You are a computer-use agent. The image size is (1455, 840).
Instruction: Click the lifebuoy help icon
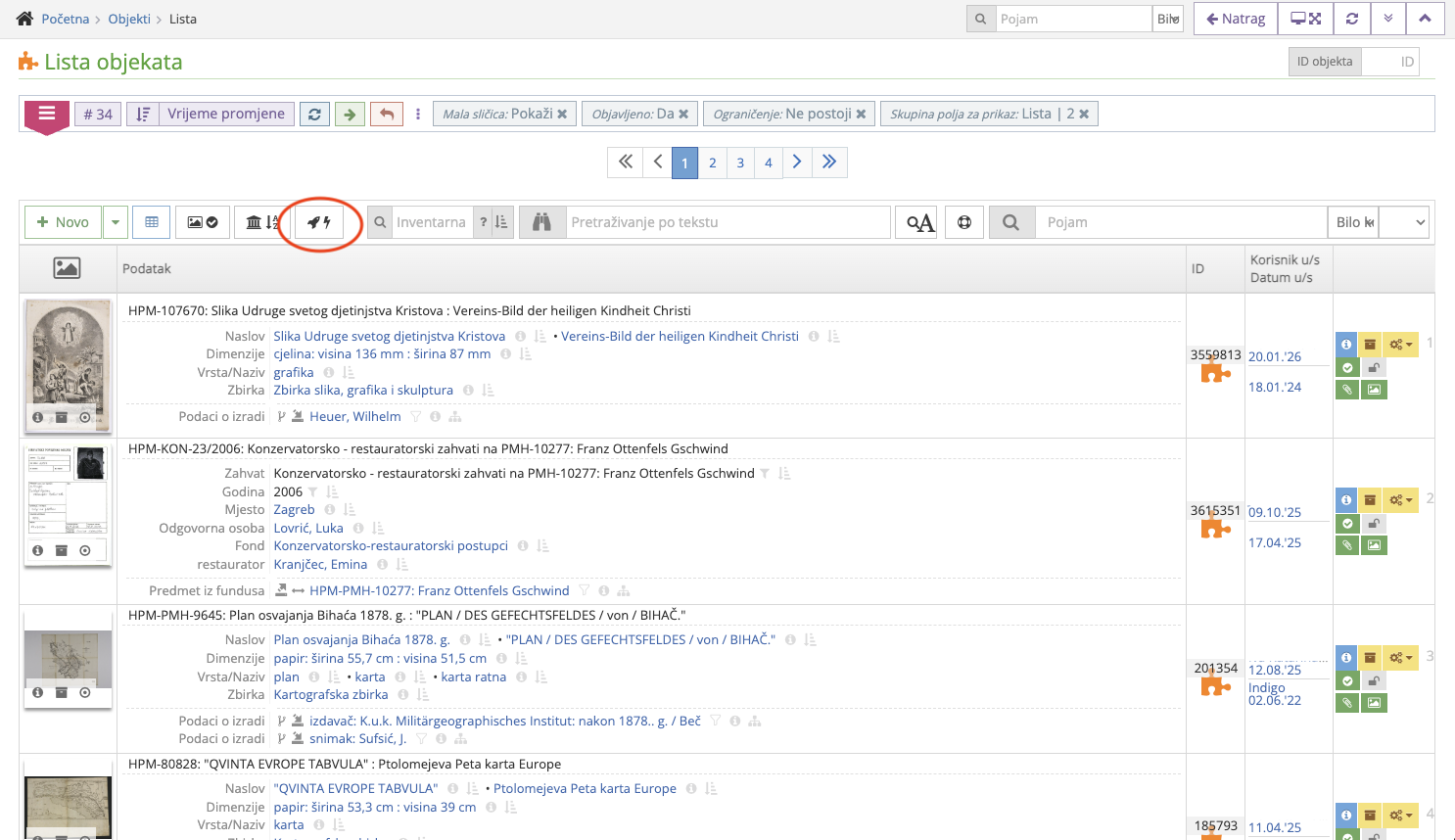pos(964,222)
